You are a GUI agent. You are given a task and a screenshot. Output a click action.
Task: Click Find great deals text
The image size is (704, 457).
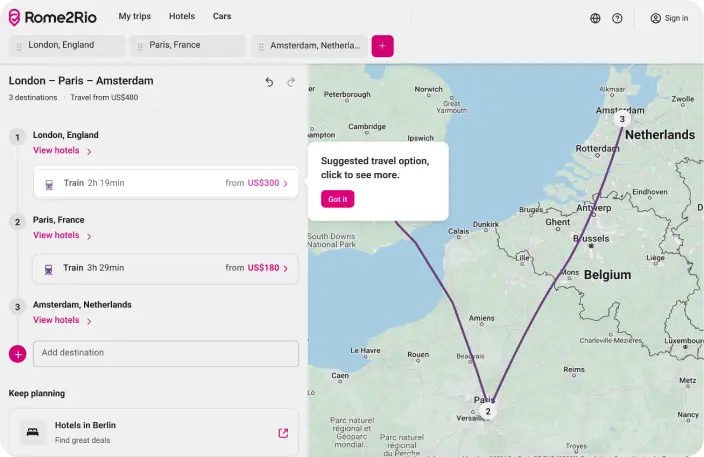[x=82, y=440]
